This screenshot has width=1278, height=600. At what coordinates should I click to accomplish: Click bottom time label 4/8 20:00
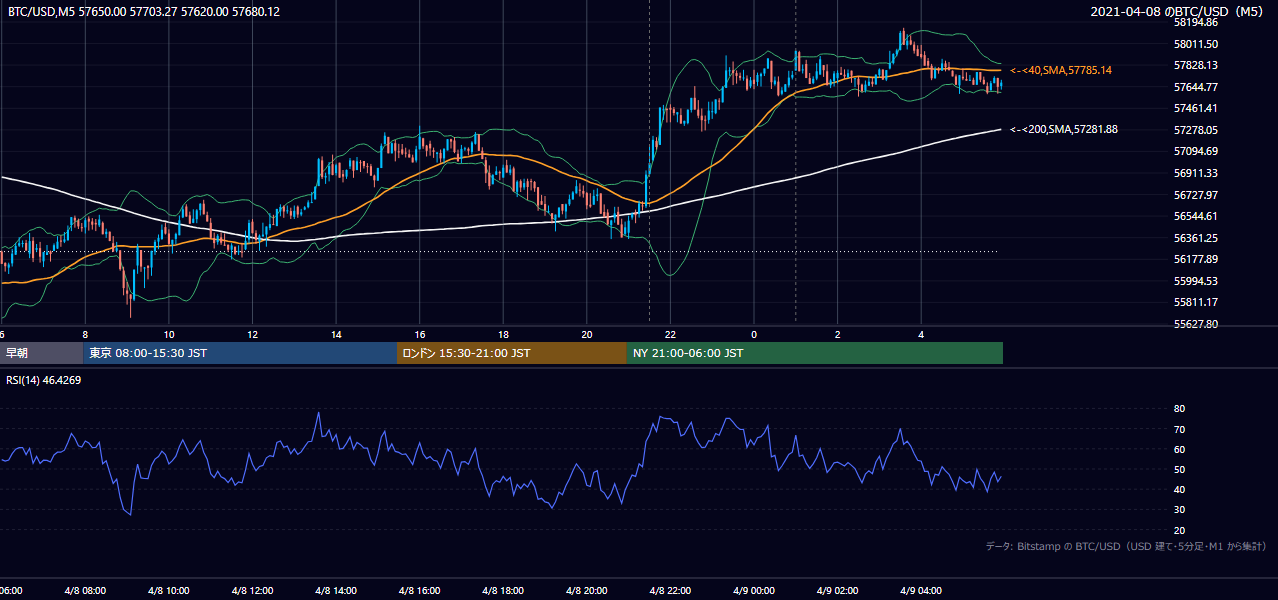(x=587, y=591)
